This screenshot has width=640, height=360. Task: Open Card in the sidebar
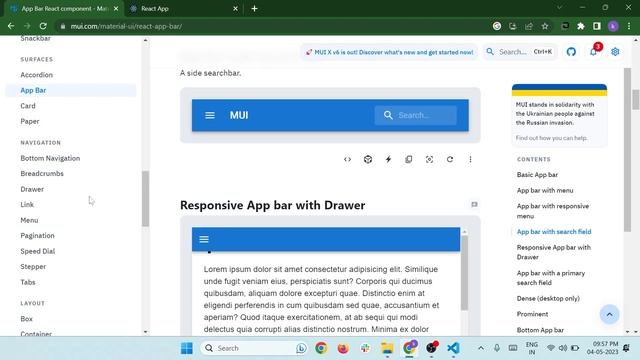point(28,106)
